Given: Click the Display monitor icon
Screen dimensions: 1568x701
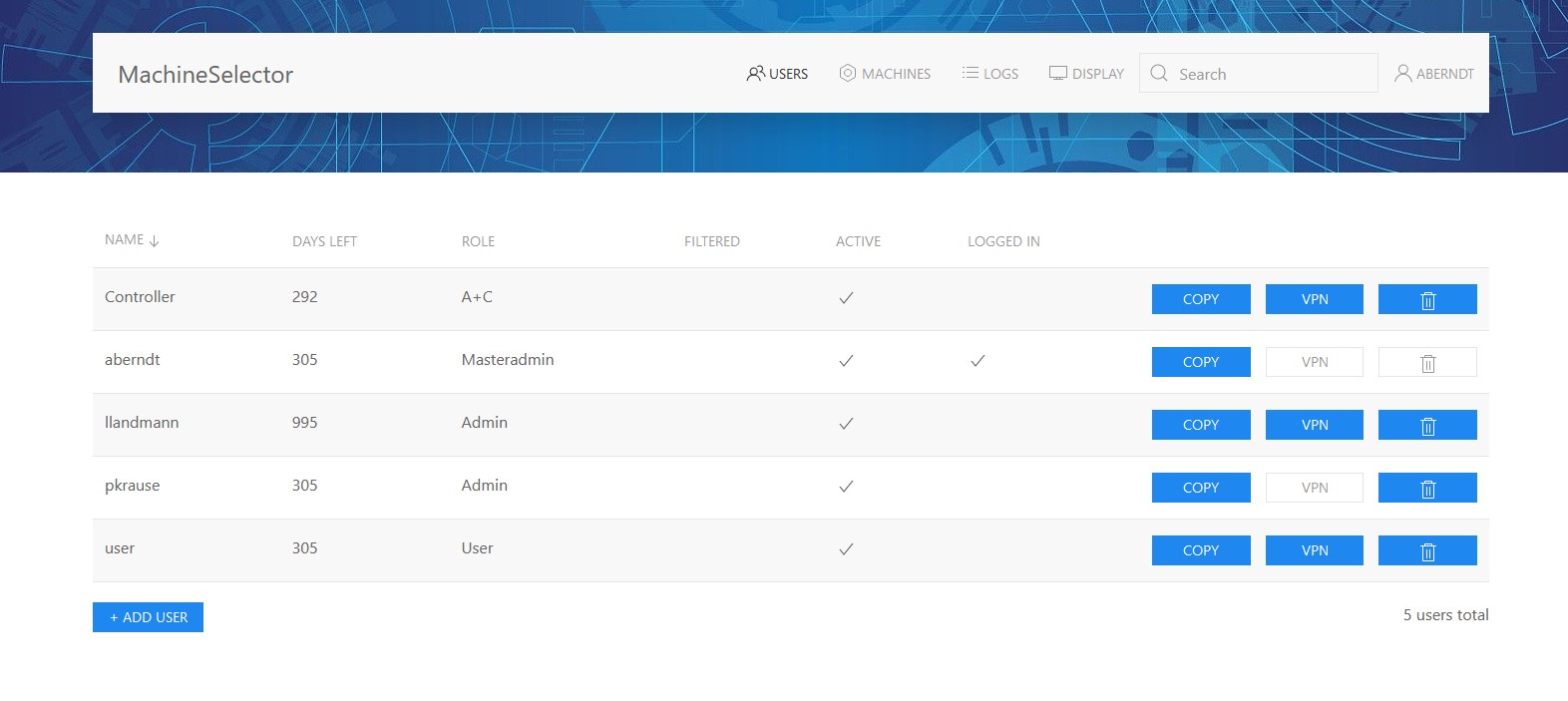Looking at the screenshot, I should click(1058, 74).
